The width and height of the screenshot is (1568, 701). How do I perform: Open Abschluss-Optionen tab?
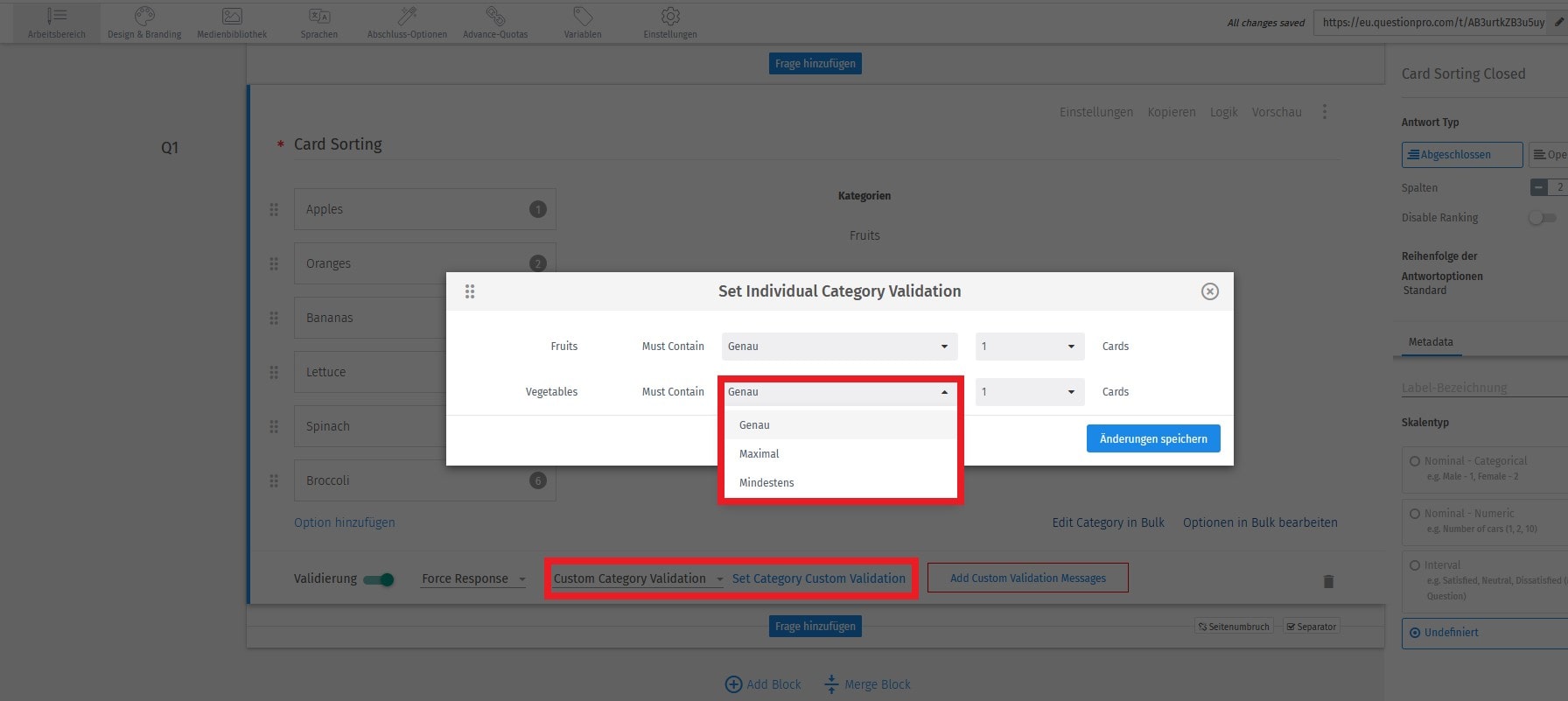[407, 23]
